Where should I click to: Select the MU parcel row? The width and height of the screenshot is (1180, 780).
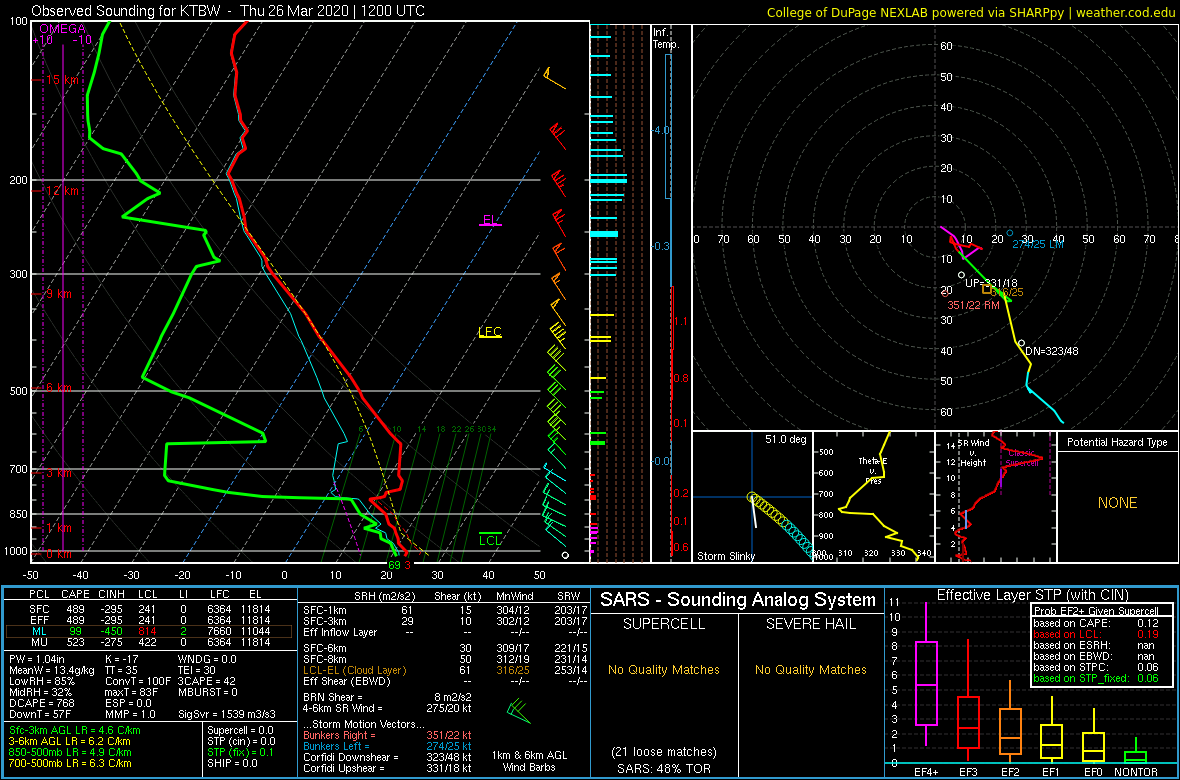point(149,645)
